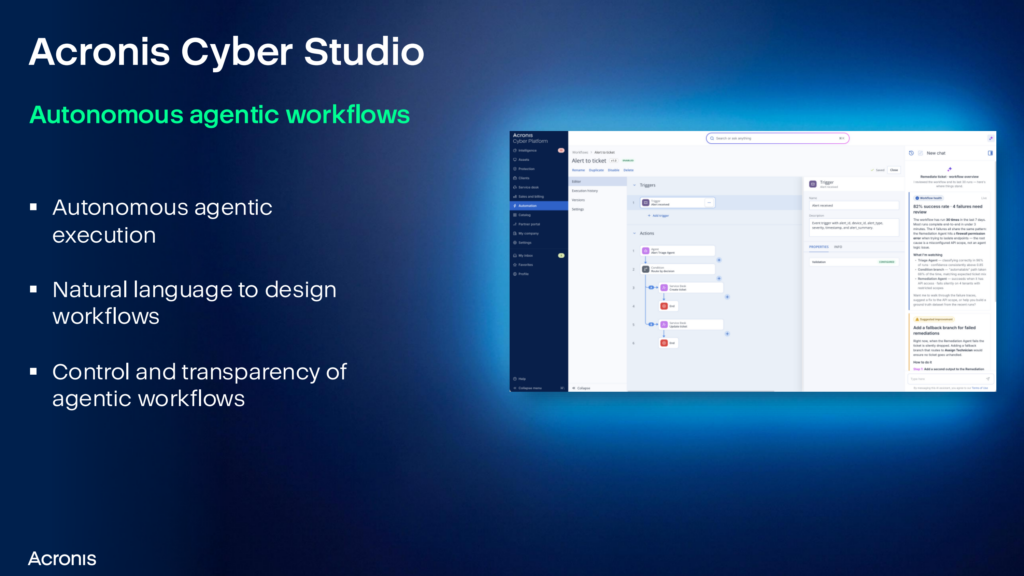The width and height of the screenshot is (1024, 576).
Task: Click plus button beside Create ticket node
Action: coord(727,296)
